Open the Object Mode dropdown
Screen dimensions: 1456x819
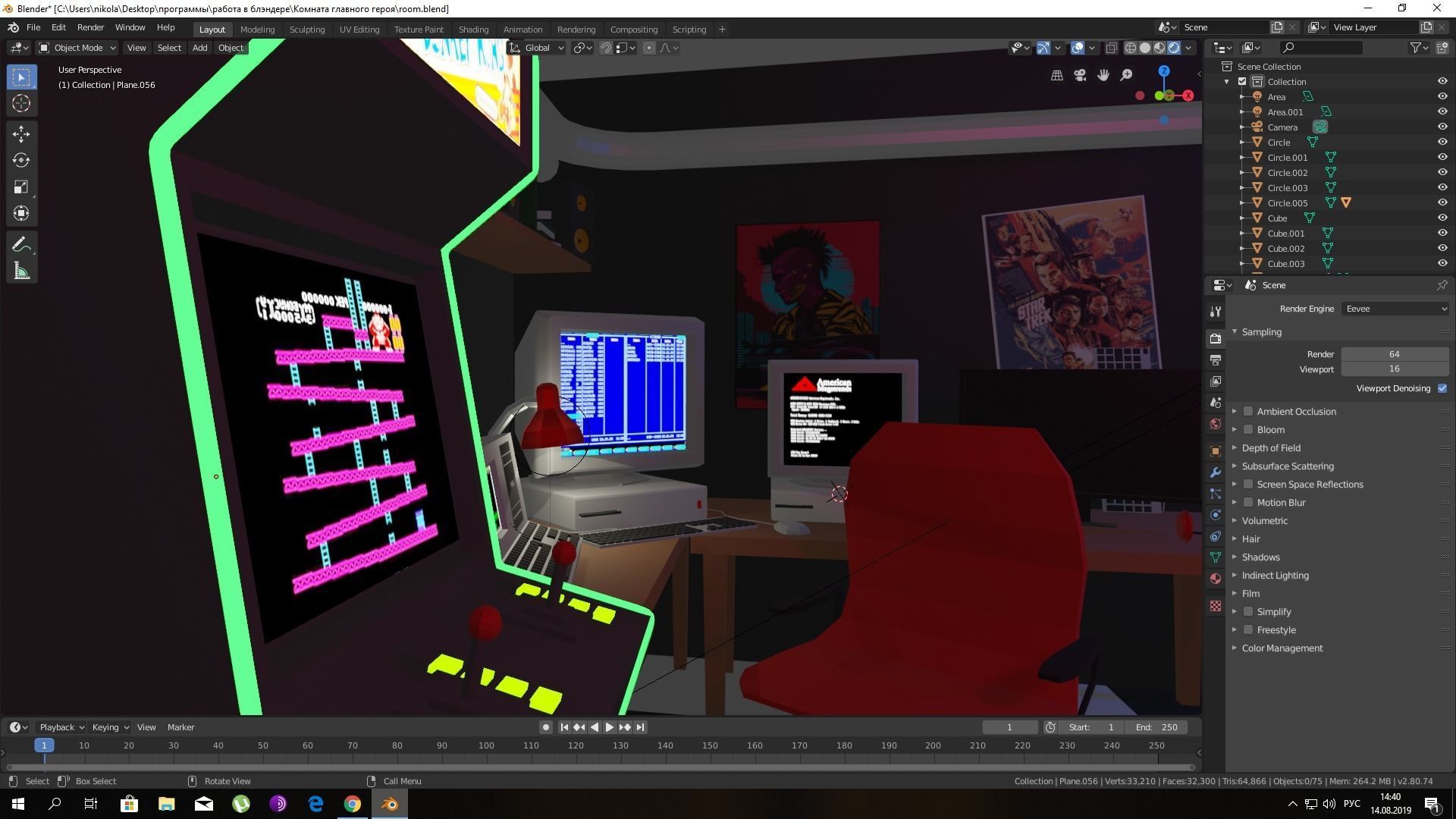pyautogui.click(x=77, y=48)
